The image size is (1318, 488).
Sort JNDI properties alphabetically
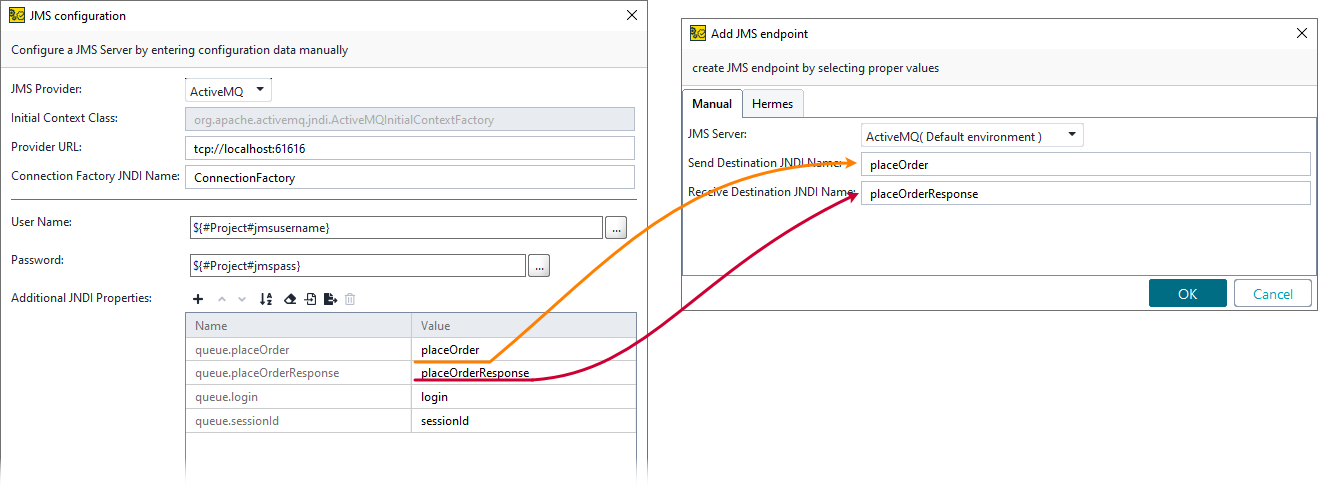click(266, 299)
